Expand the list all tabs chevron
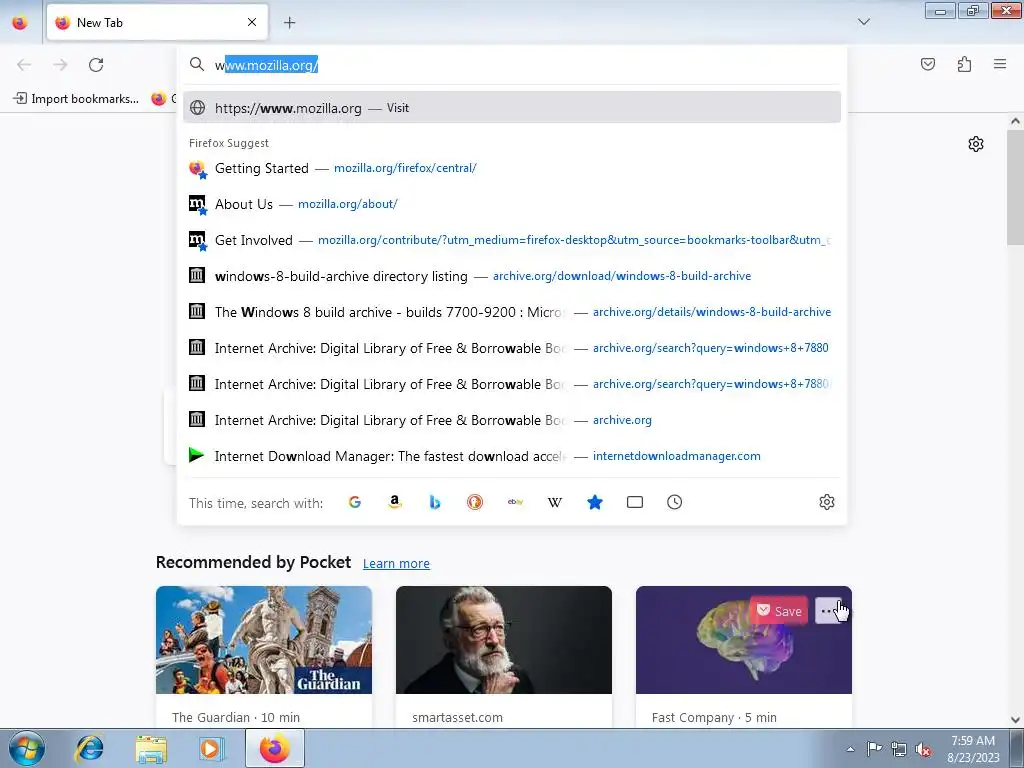Image resolution: width=1024 pixels, height=768 pixels. coord(863,22)
